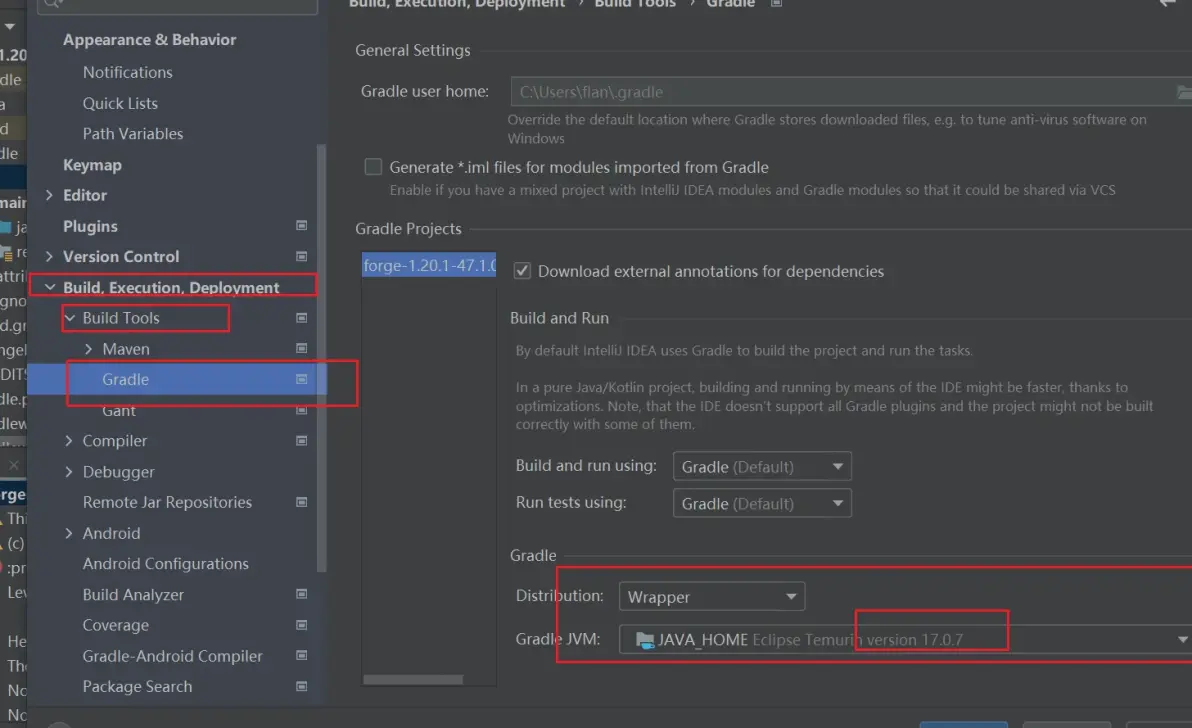Open Remote Jar Repositories settings page
The height and width of the screenshot is (728, 1192).
pos(167,502)
